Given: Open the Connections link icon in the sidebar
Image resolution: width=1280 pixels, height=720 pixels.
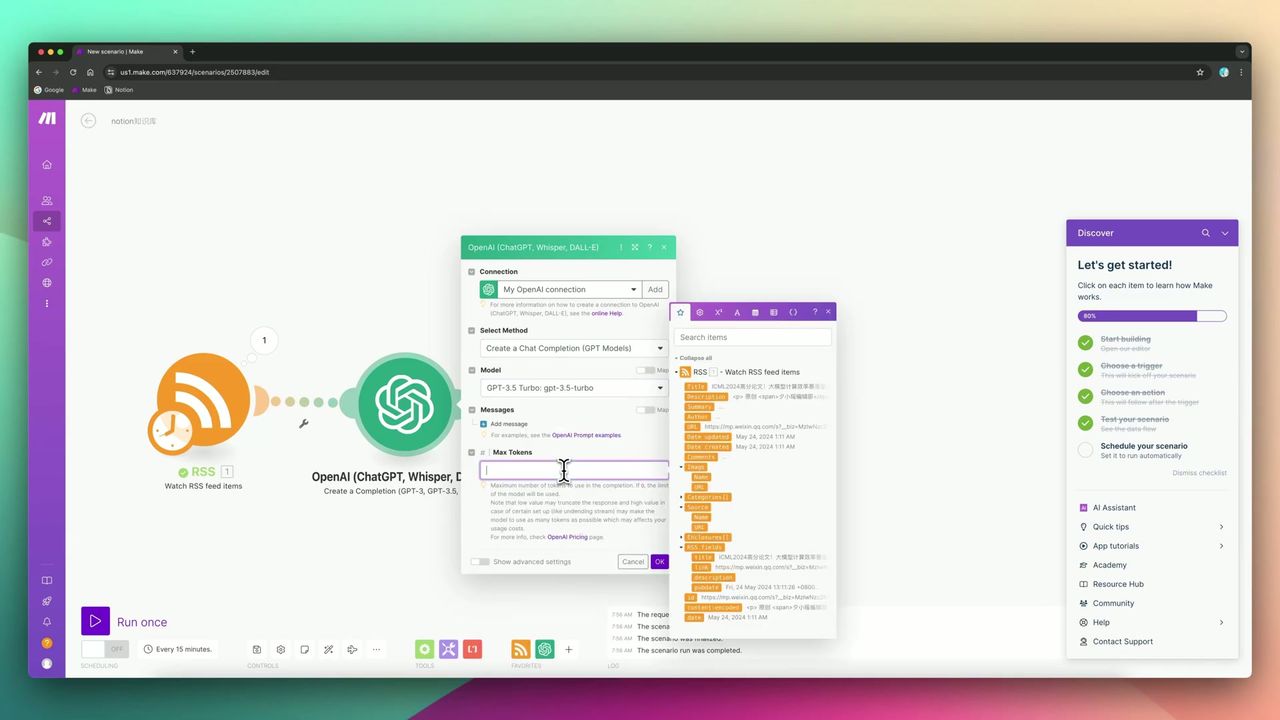Looking at the screenshot, I should click(46, 262).
